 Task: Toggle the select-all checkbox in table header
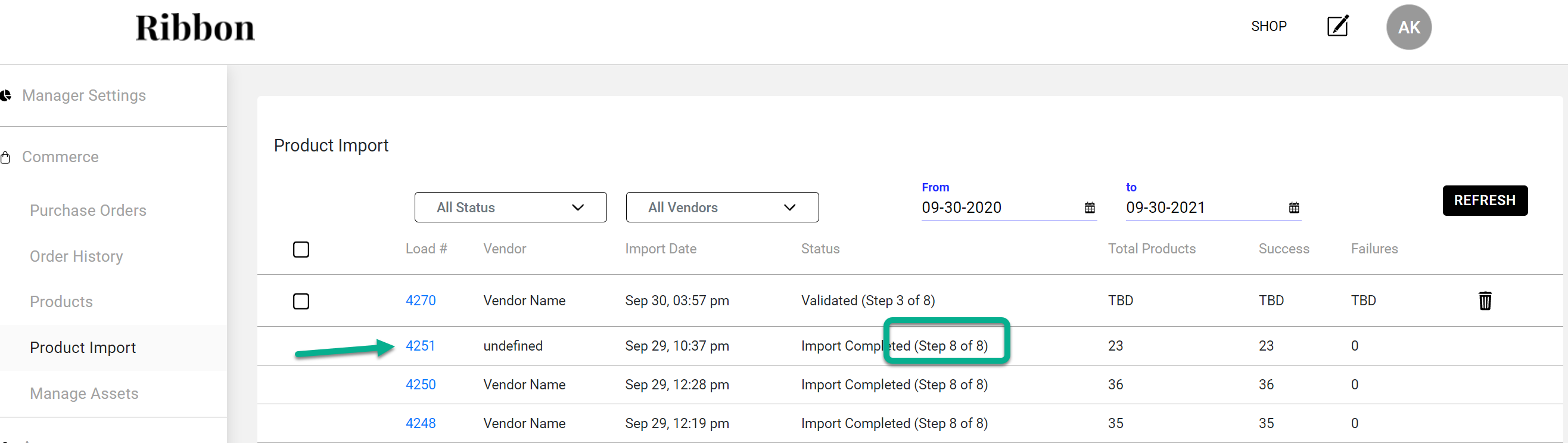[x=301, y=249]
